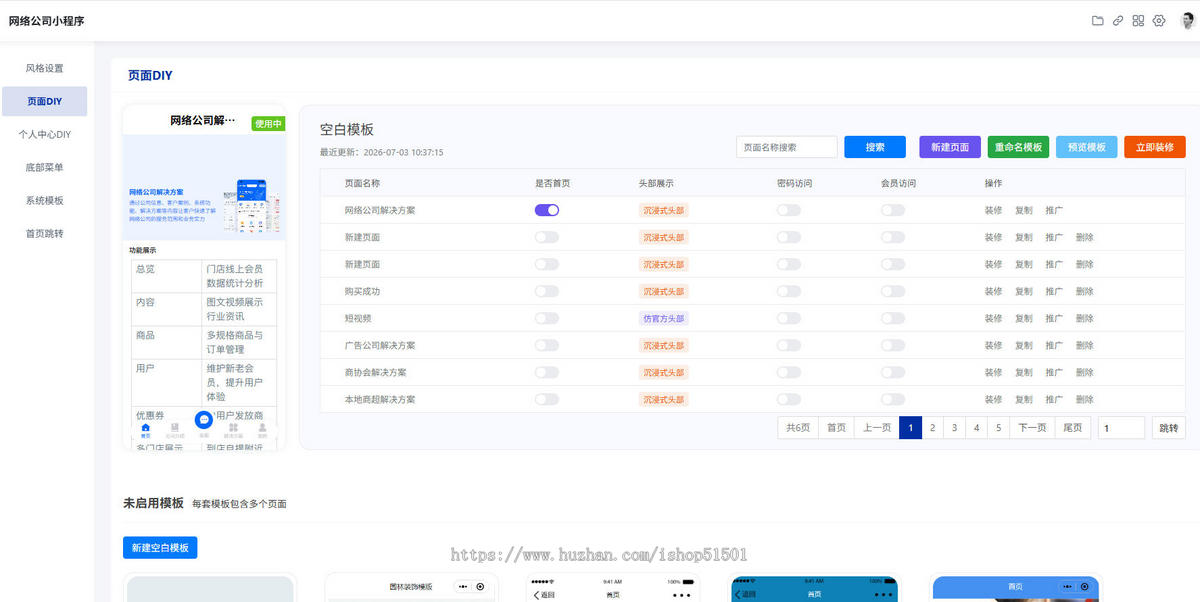Viewport: 1200px width, 602px height.
Task: Open 底部菜单 in sidebar
Action: pos(44,167)
